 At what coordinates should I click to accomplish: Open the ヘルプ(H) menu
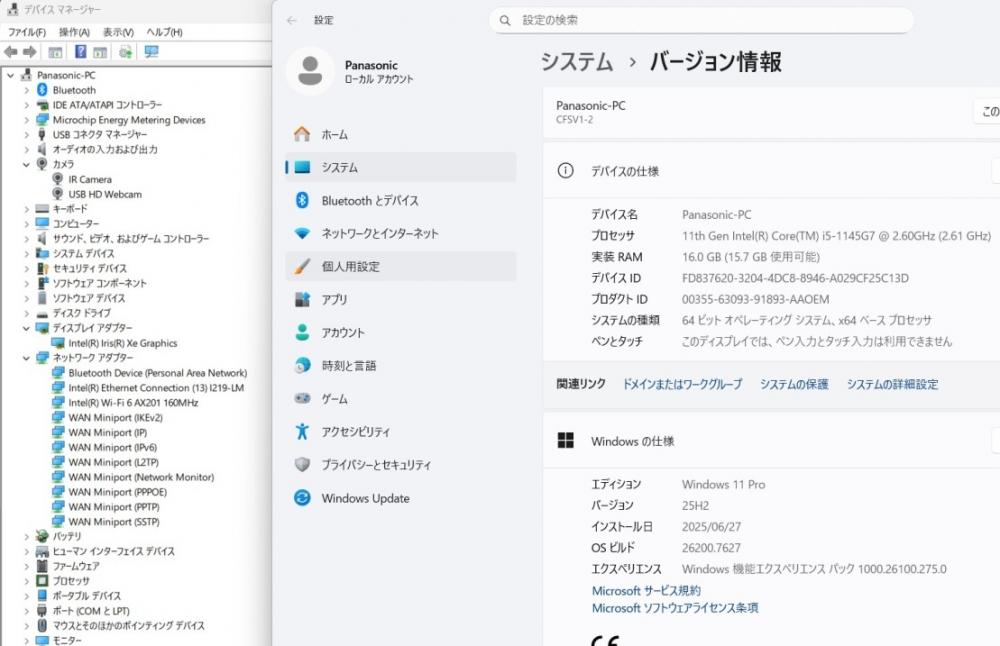pyautogui.click(x=165, y=32)
